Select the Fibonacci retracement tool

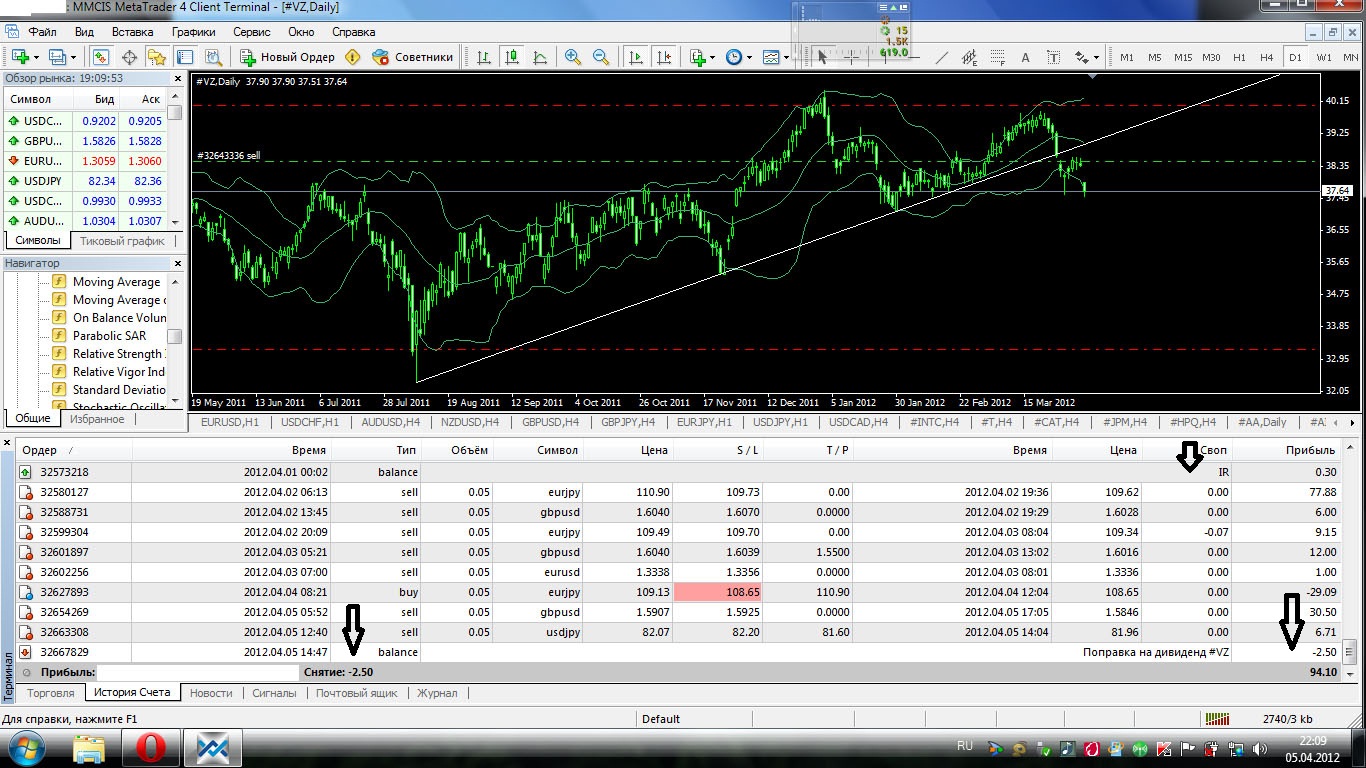click(997, 57)
